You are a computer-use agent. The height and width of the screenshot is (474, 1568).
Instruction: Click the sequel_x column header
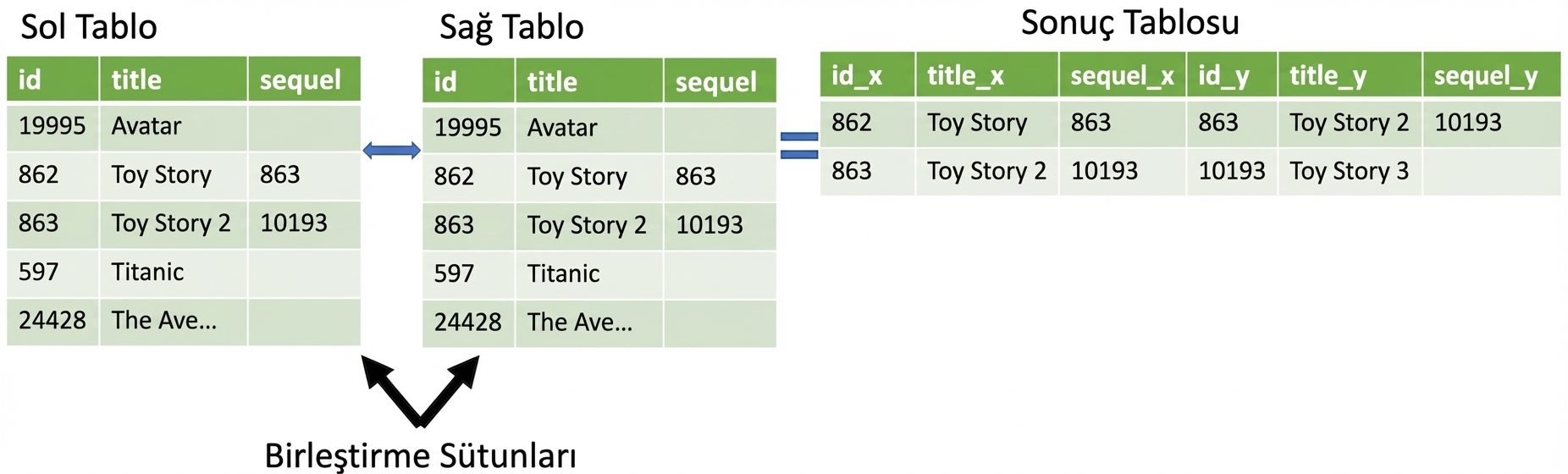[1121, 76]
